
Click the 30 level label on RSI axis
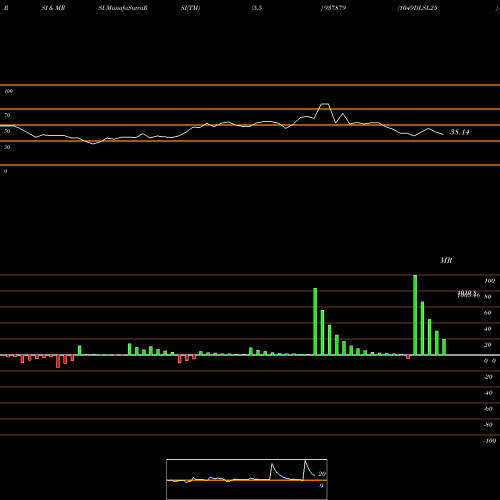(7, 147)
